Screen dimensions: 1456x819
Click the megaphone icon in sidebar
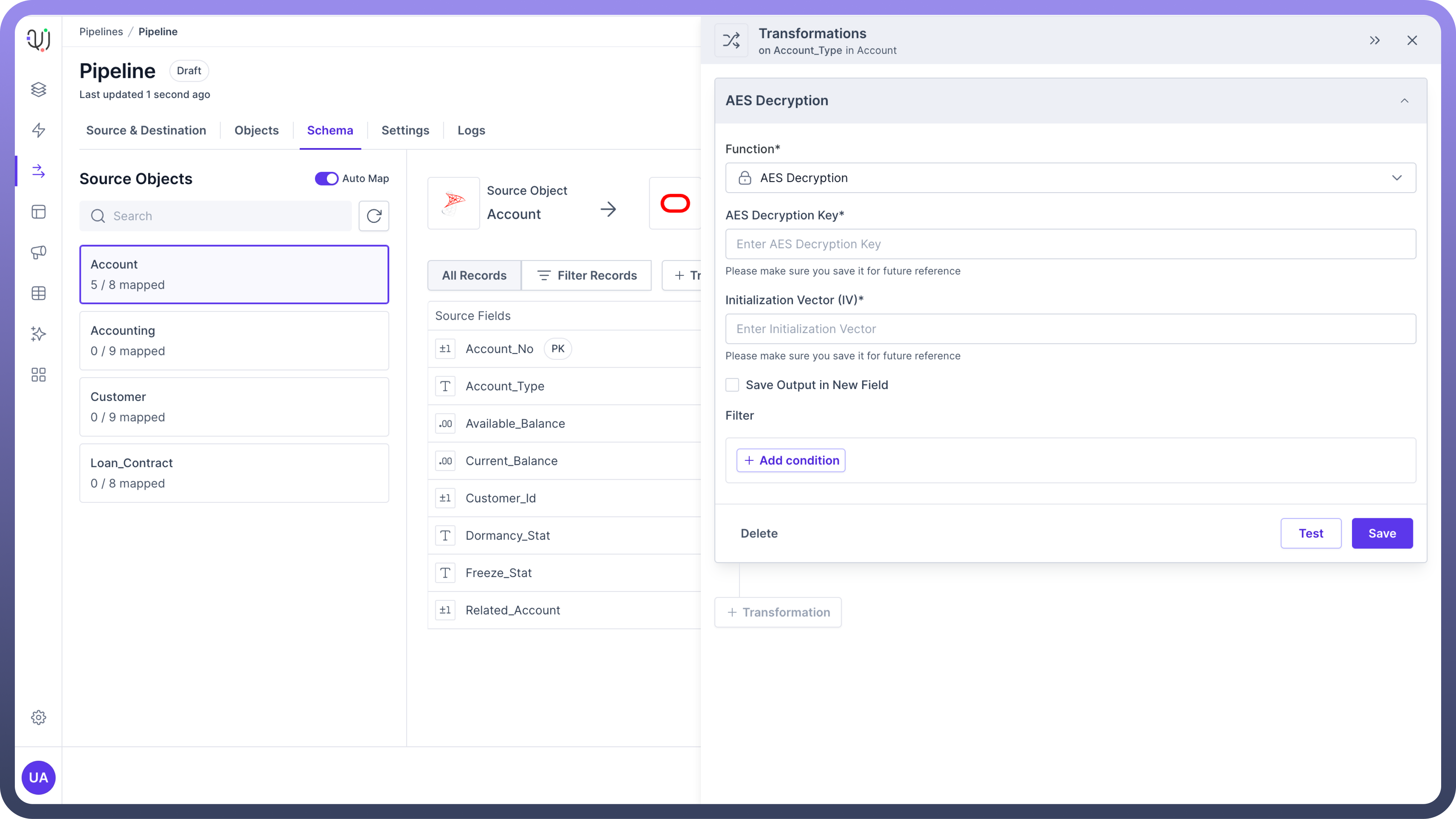pos(38,252)
